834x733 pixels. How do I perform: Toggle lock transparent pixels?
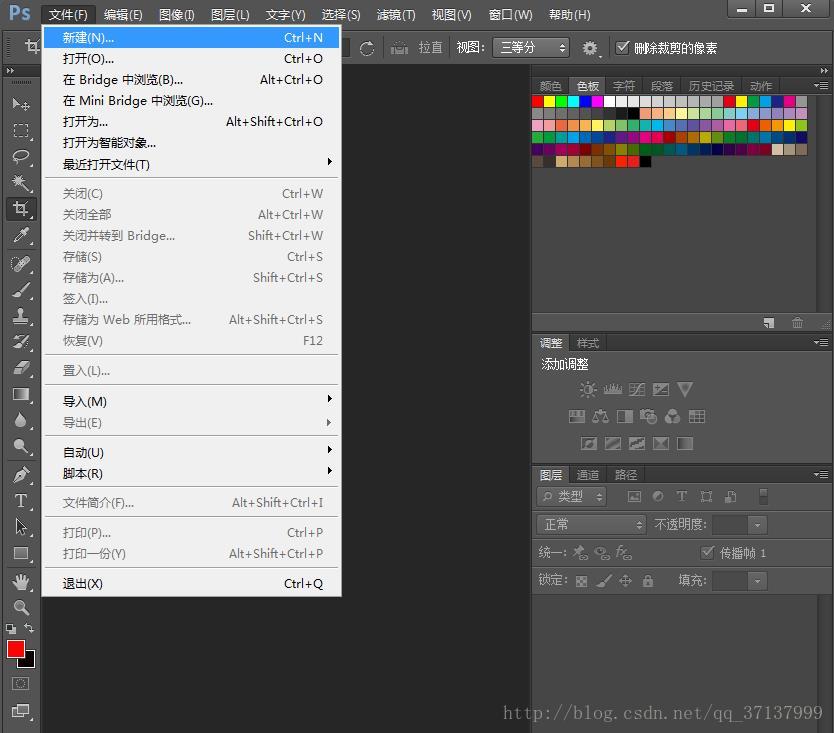click(x=581, y=581)
